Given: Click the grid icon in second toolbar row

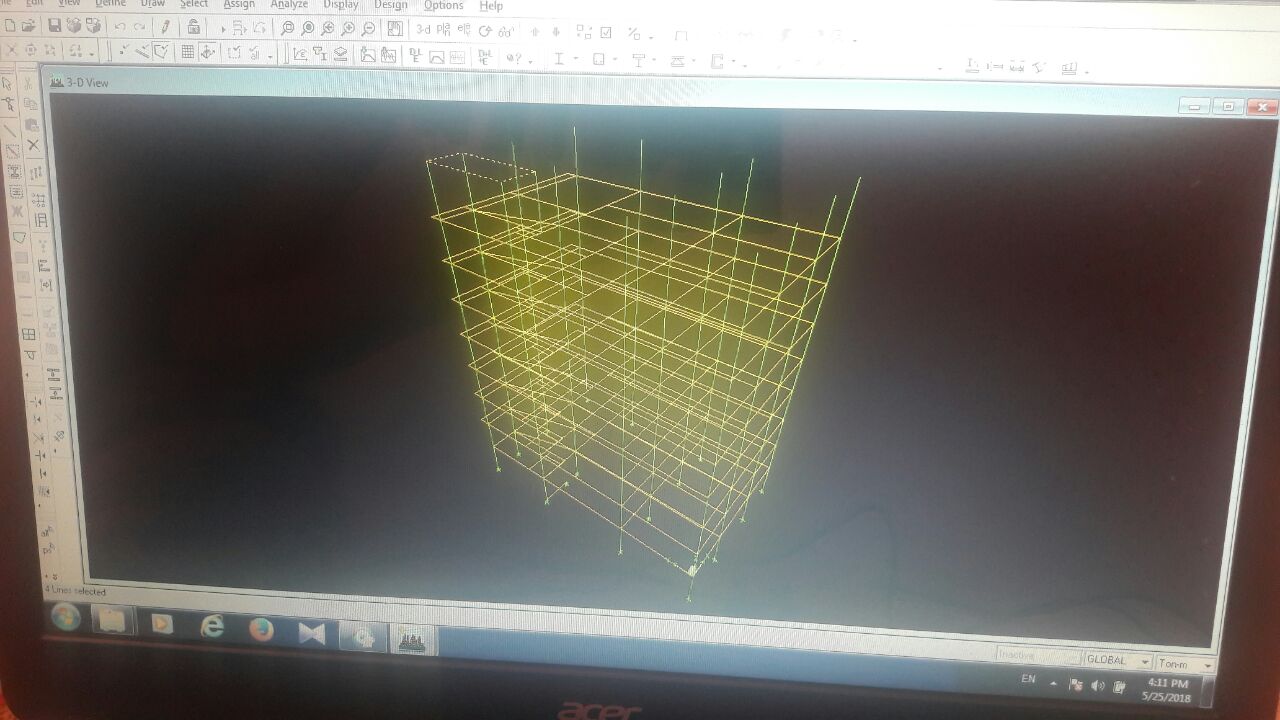Looking at the screenshot, I should point(188,52).
